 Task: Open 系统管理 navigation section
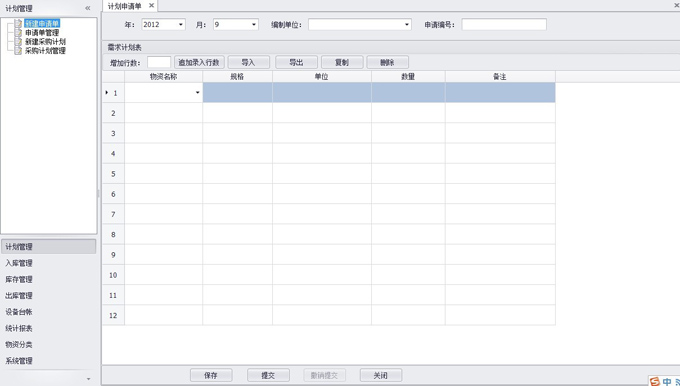coord(49,360)
